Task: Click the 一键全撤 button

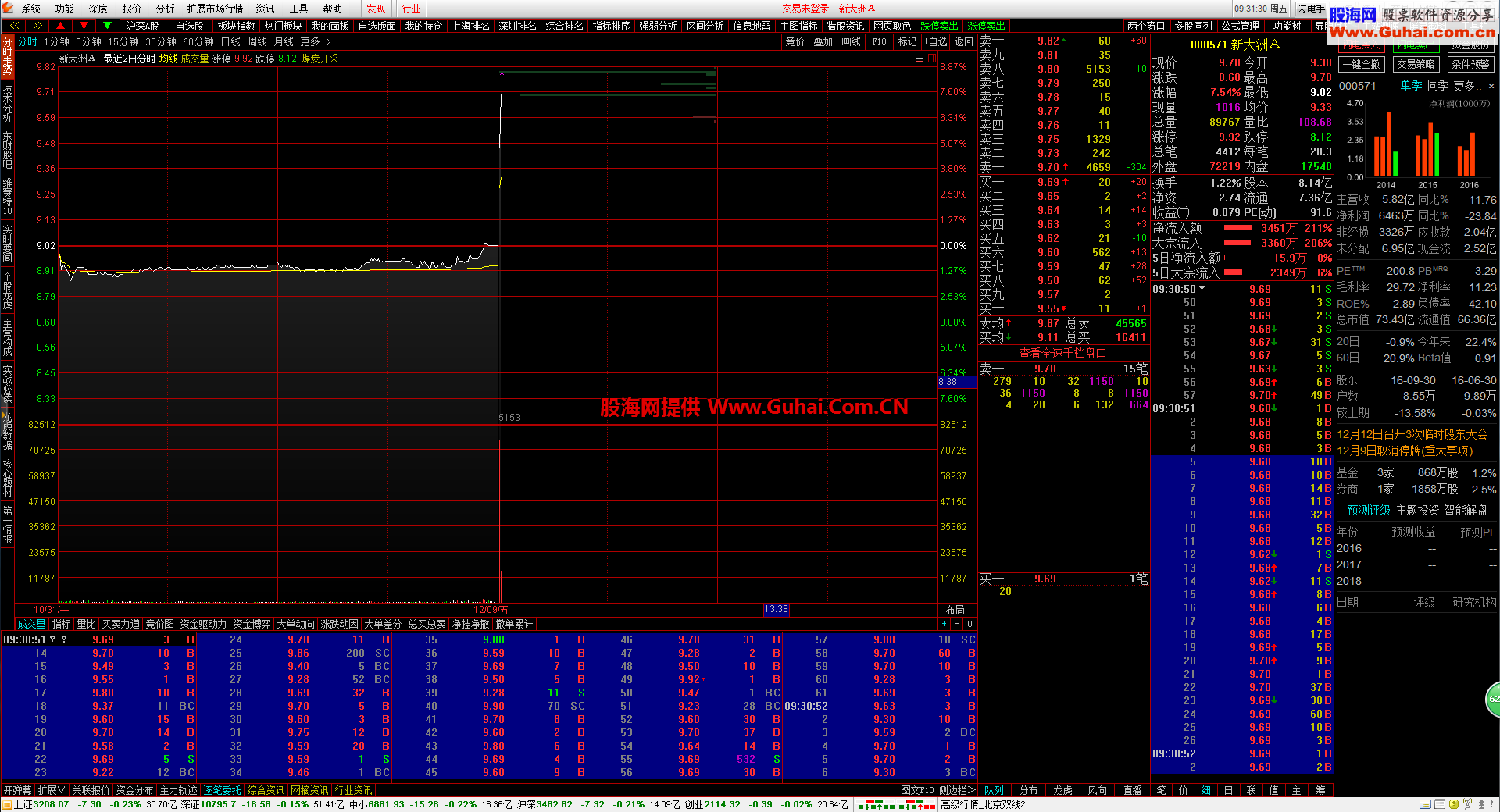Action: point(1362,64)
